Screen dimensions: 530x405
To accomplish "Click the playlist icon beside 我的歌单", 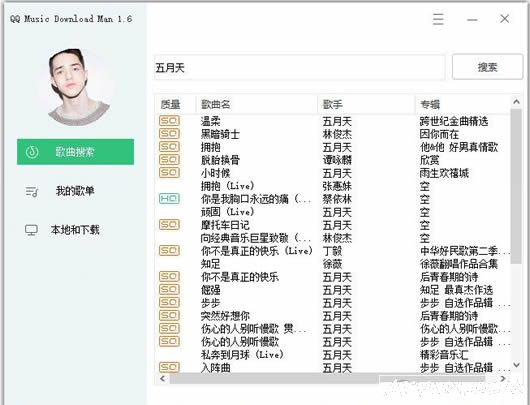I will coord(32,192).
